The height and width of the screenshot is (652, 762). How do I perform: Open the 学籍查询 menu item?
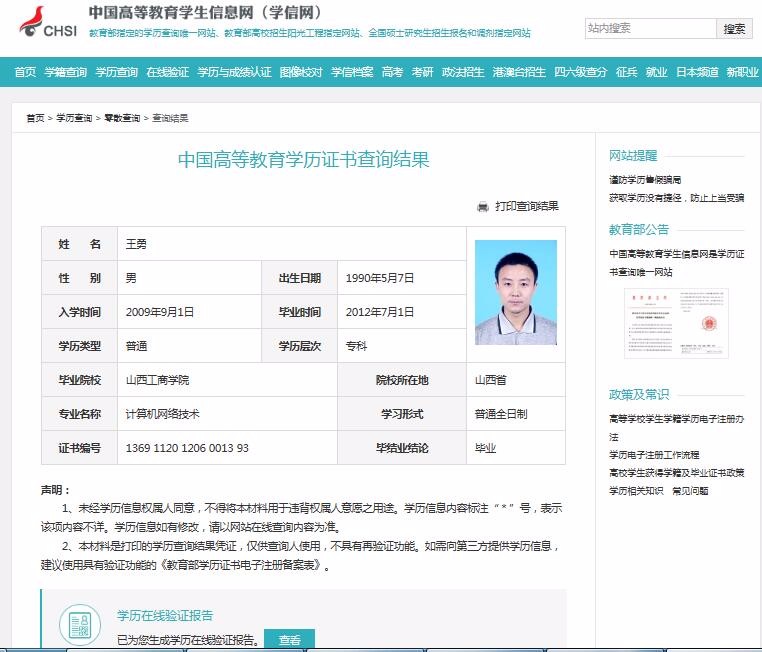[66, 72]
